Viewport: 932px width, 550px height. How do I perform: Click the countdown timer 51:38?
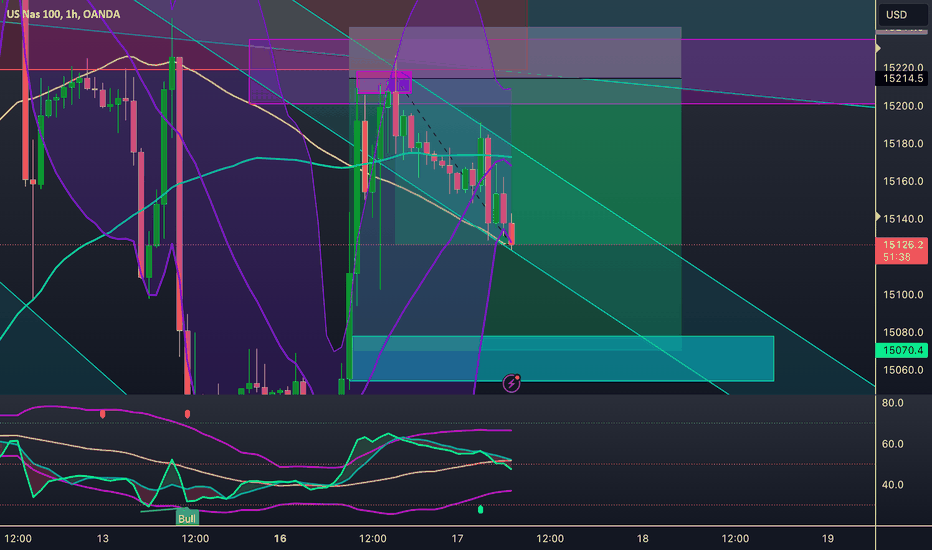897,257
